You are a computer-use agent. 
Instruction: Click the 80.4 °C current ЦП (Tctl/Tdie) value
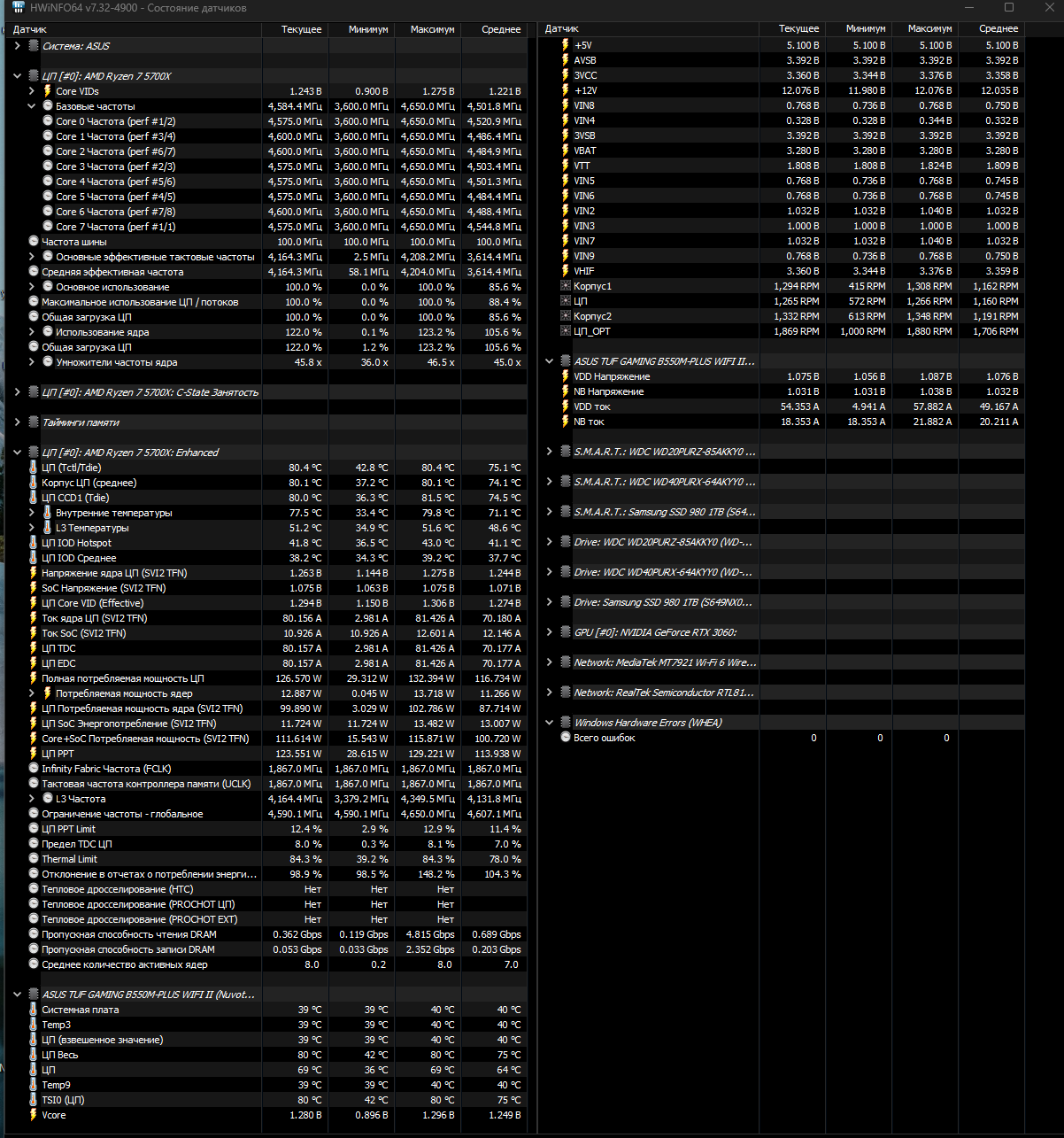pos(305,468)
